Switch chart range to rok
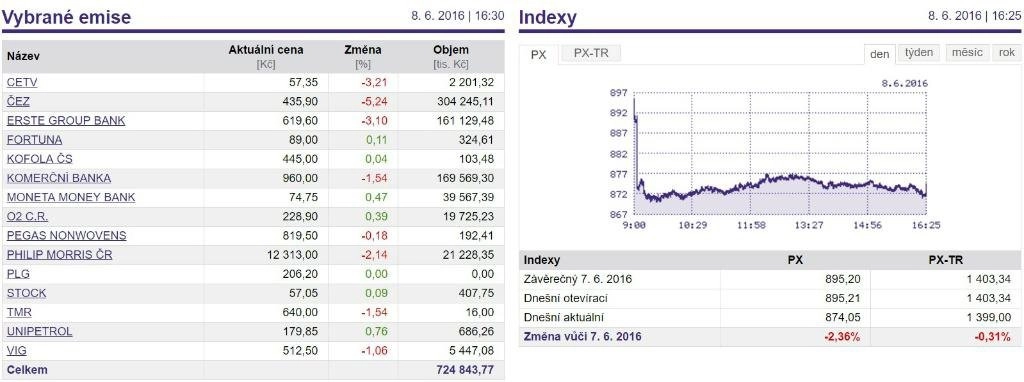Image resolution: width=1024 pixels, height=382 pixels. pyautogui.click(x=1006, y=53)
